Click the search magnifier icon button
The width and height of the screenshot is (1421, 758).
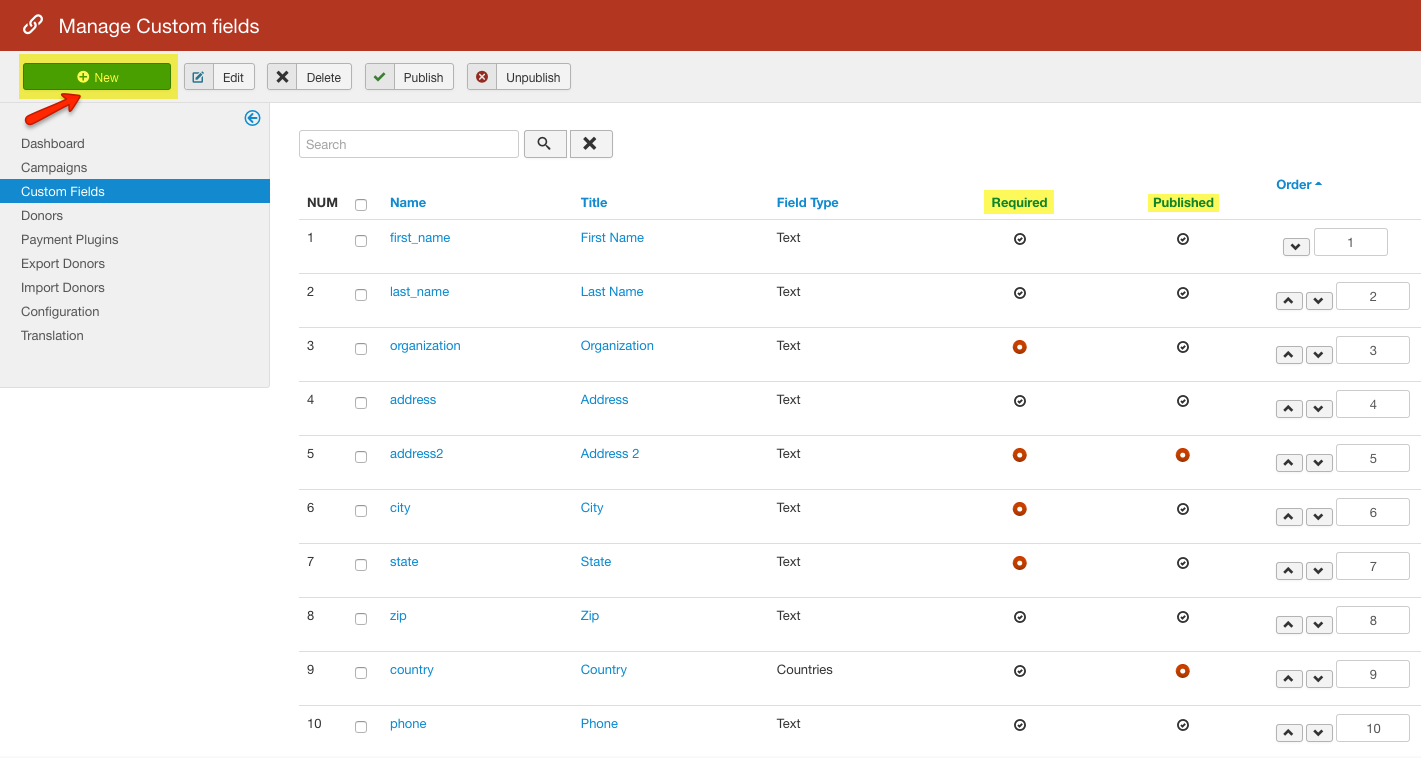click(545, 144)
